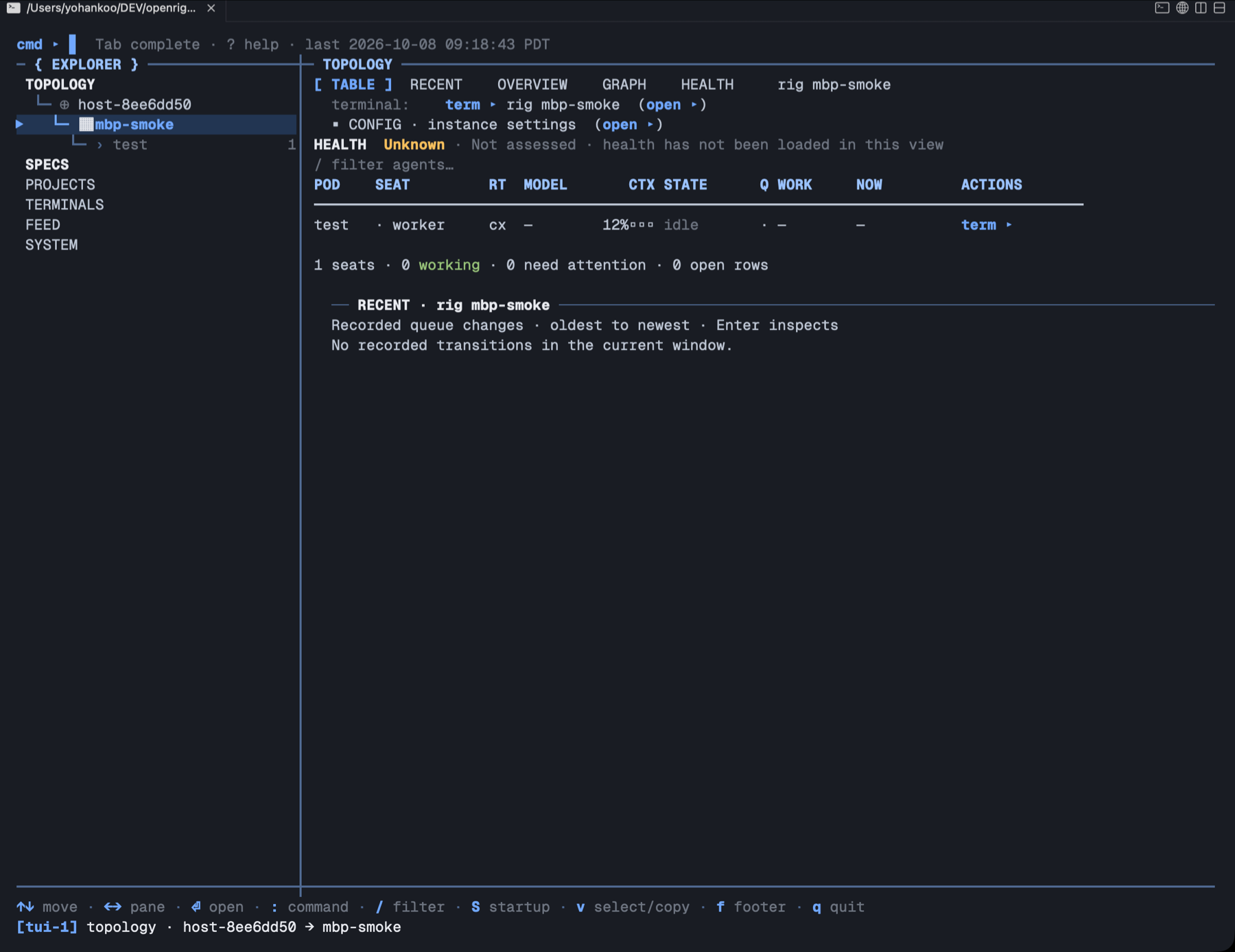Open the SPECS explorer section
Viewport: 1235px width, 952px height.
(47, 165)
